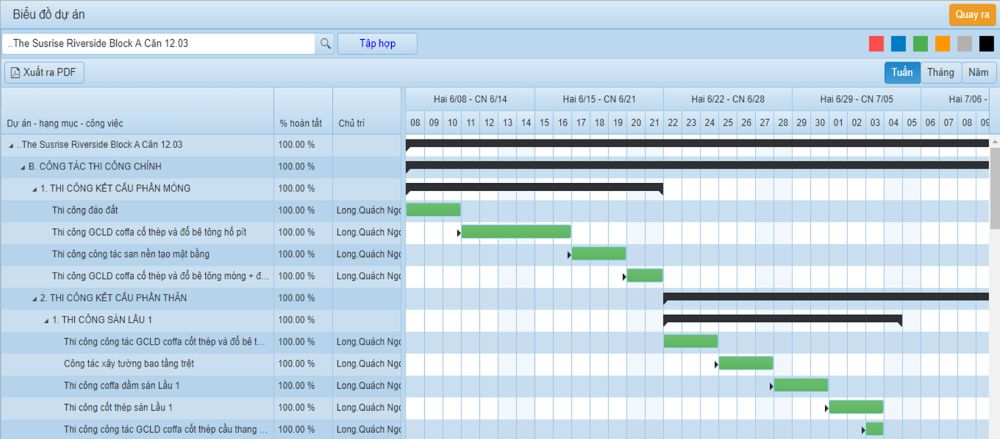This screenshot has width=1000, height=439.
Task: Click the Quay ra button
Action: (x=971, y=15)
